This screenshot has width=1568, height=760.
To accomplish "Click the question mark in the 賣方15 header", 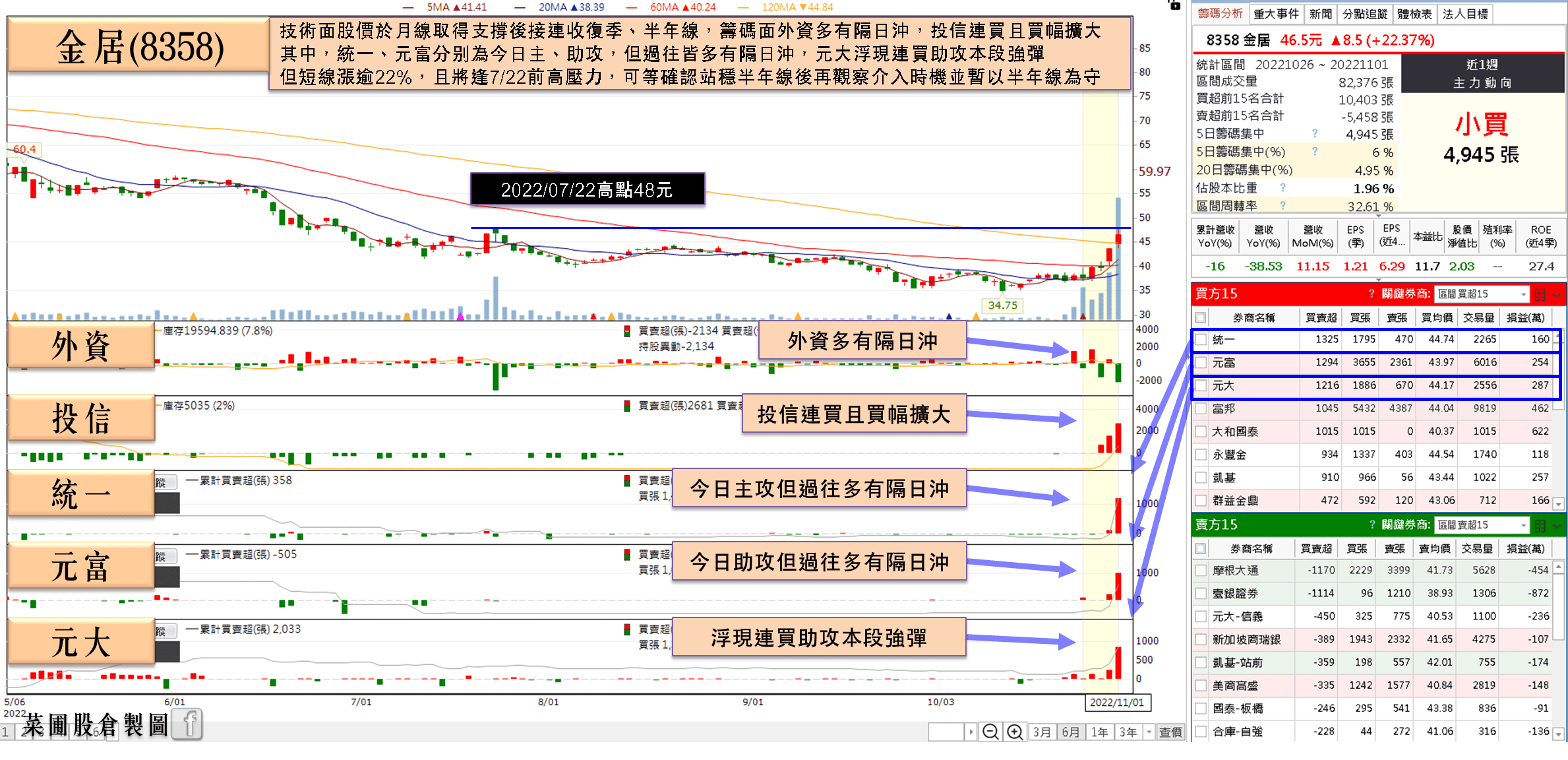I will [x=1372, y=524].
